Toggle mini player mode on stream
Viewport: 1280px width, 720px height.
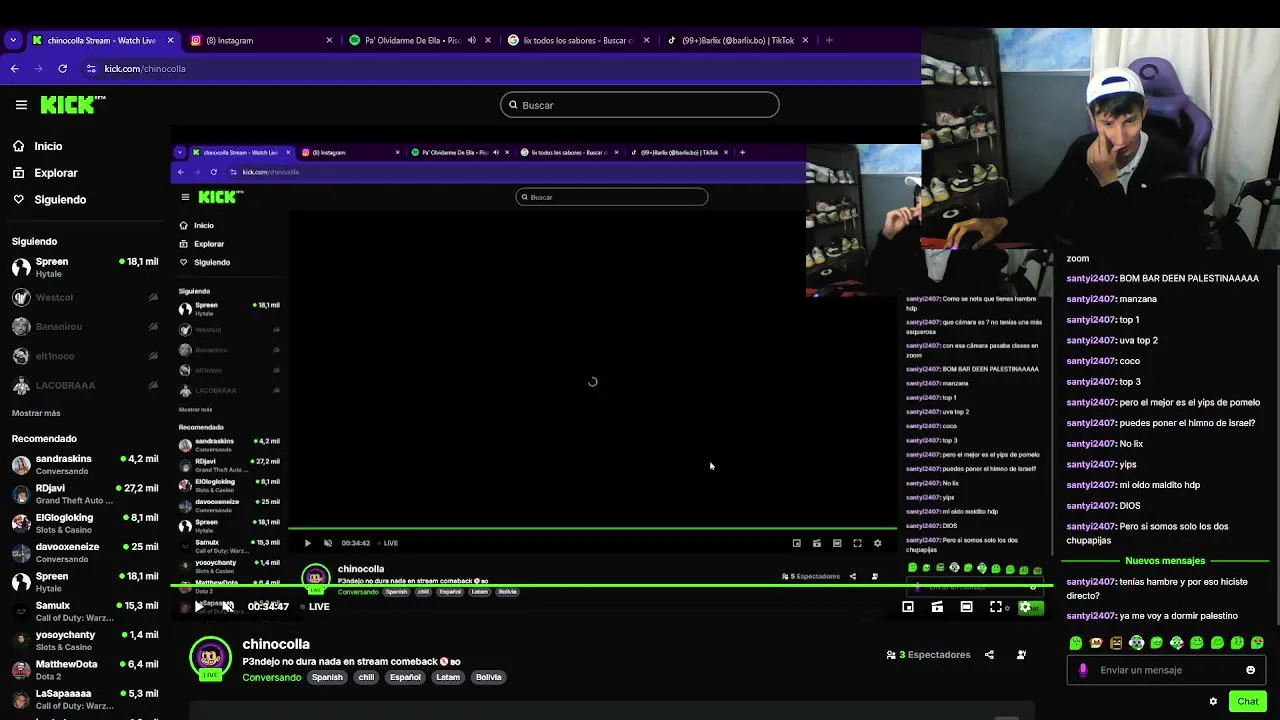pyautogui.click(x=908, y=607)
